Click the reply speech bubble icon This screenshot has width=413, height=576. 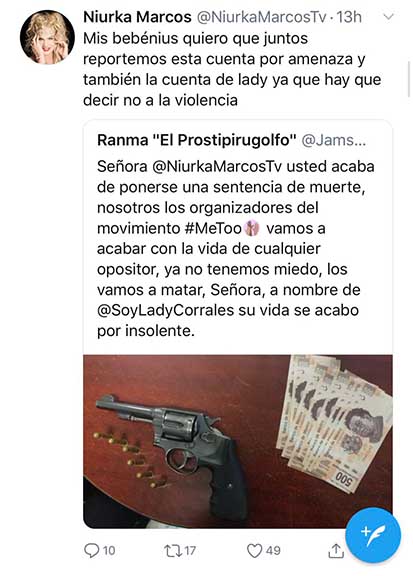point(91,550)
